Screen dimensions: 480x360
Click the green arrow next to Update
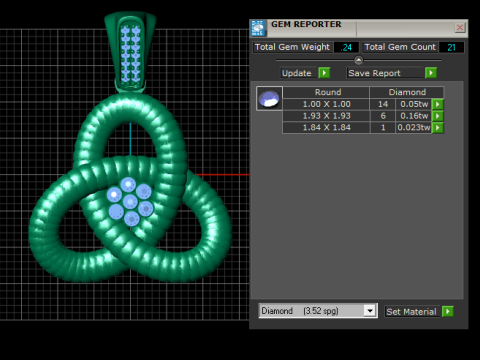point(324,73)
